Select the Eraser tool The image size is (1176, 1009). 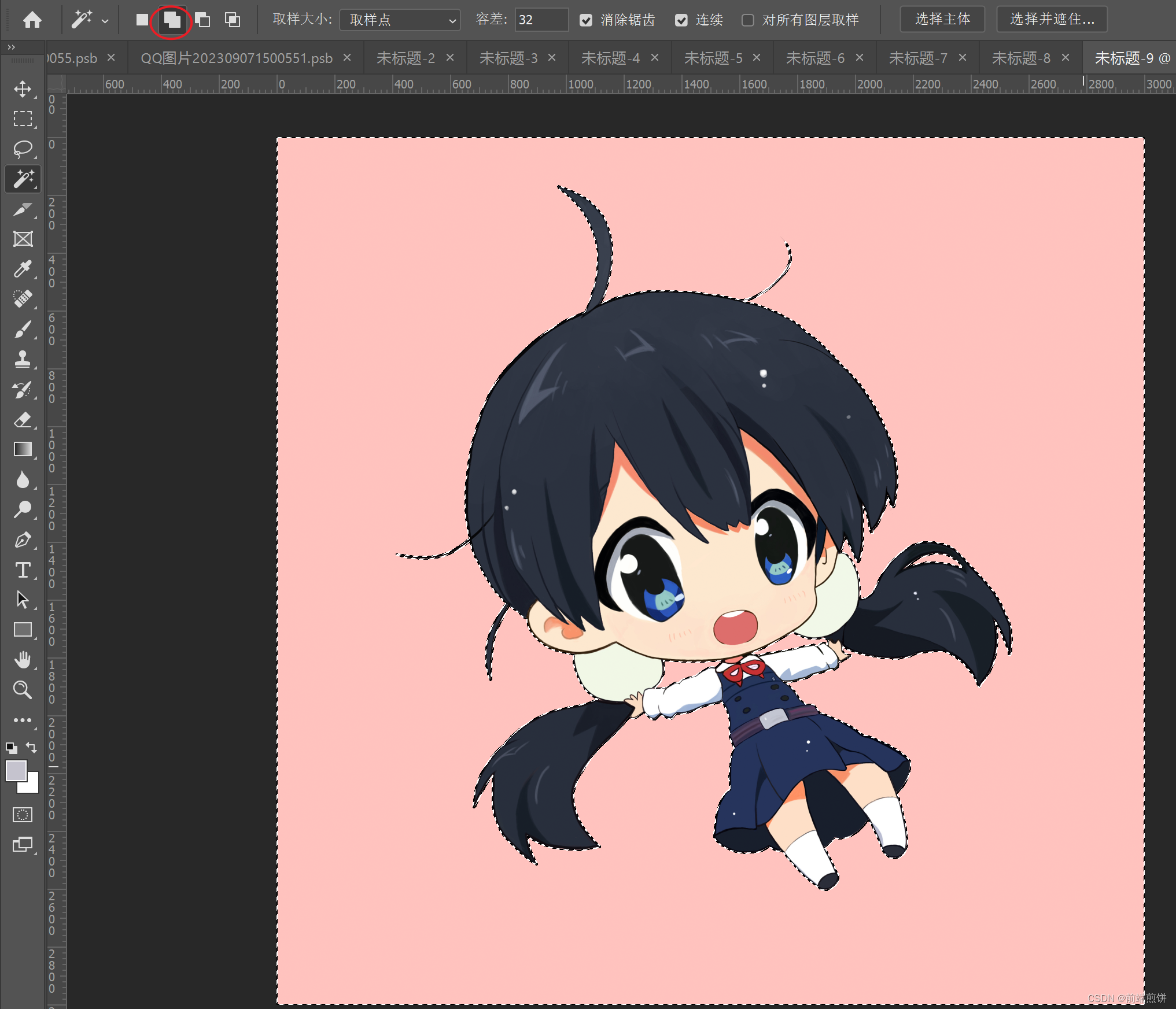[x=23, y=420]
